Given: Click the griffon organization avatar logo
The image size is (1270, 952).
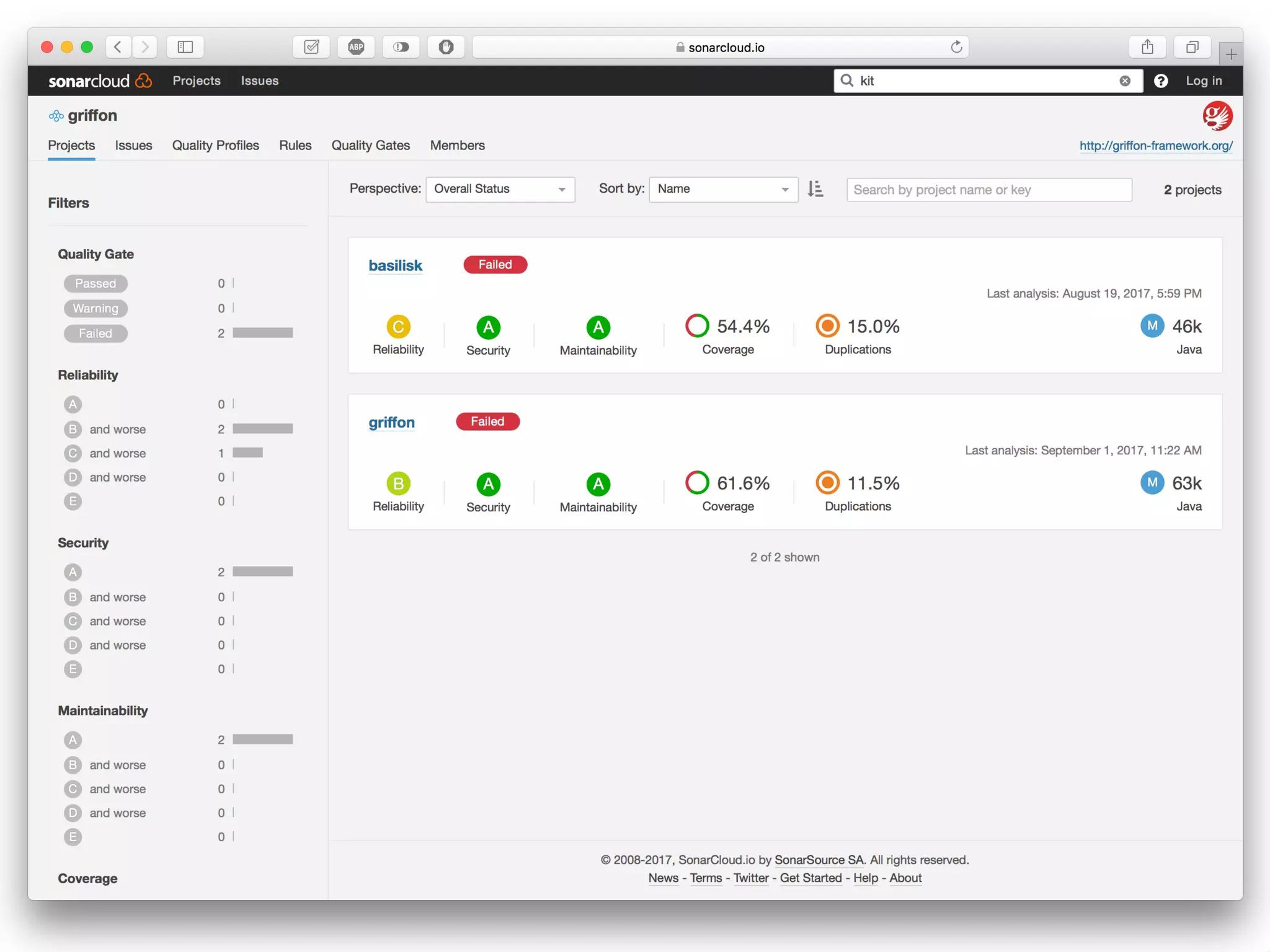Looking at the screenshot, I should [1217, 116].
